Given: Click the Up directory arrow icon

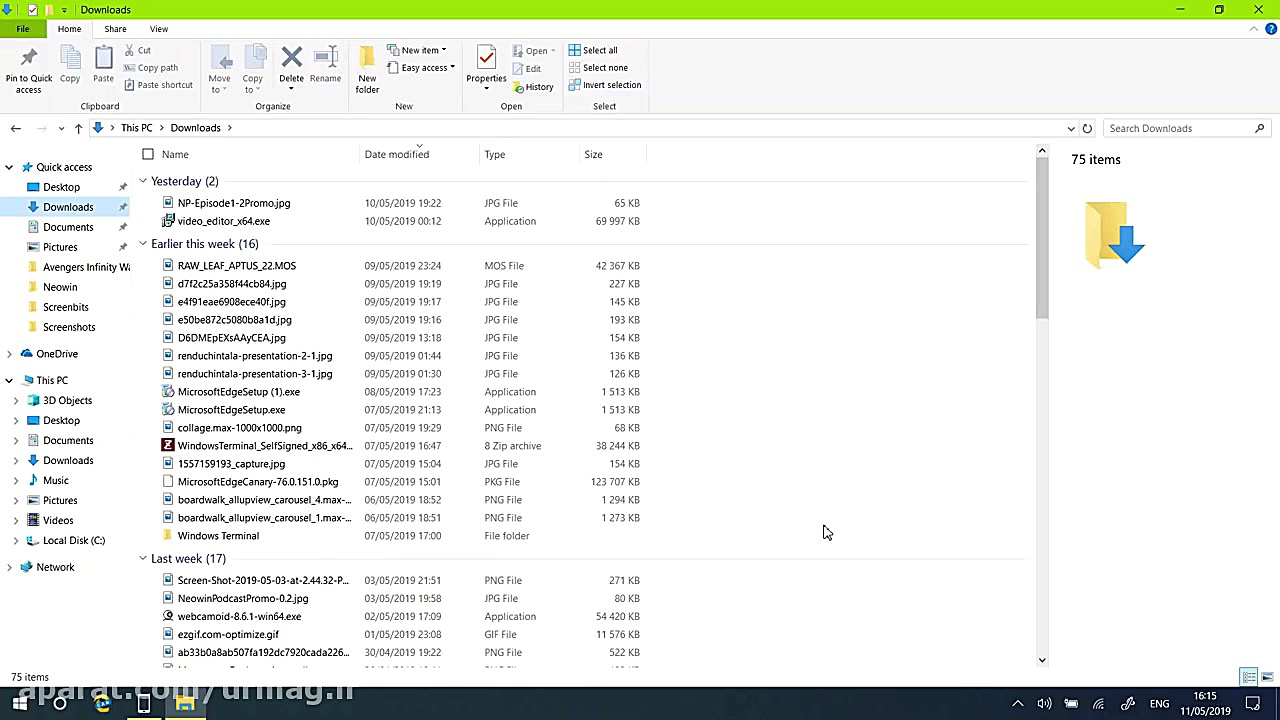Looking at the screenshot, I should pyautogui.click(x=78, y=128).
